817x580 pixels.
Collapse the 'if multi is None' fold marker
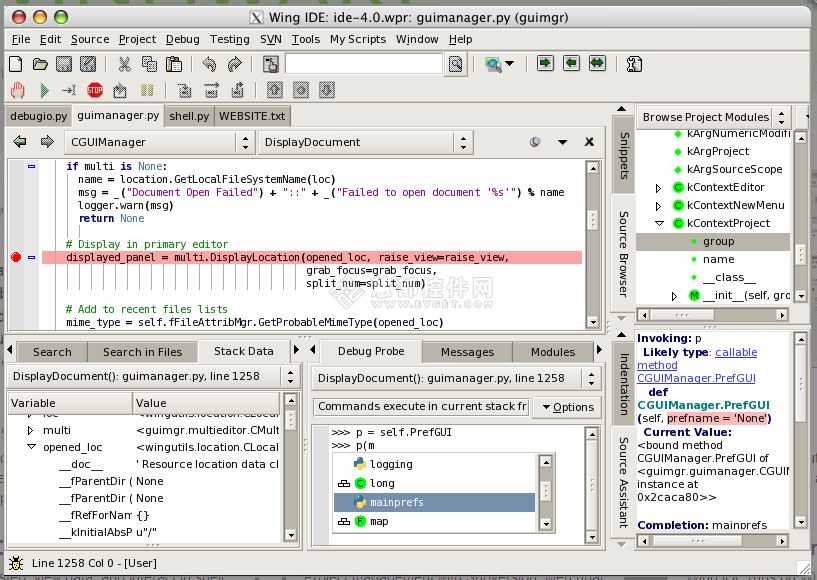click(31, 166)
